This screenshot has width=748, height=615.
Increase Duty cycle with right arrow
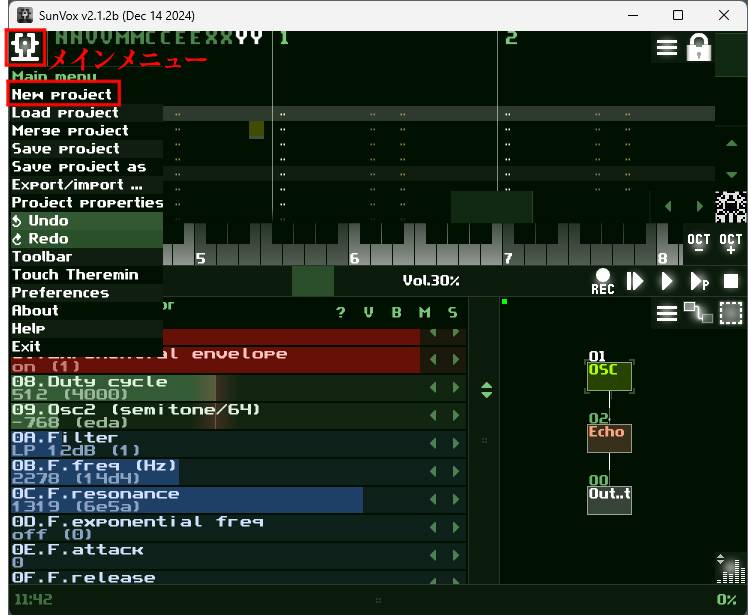[x=456, y=387]
